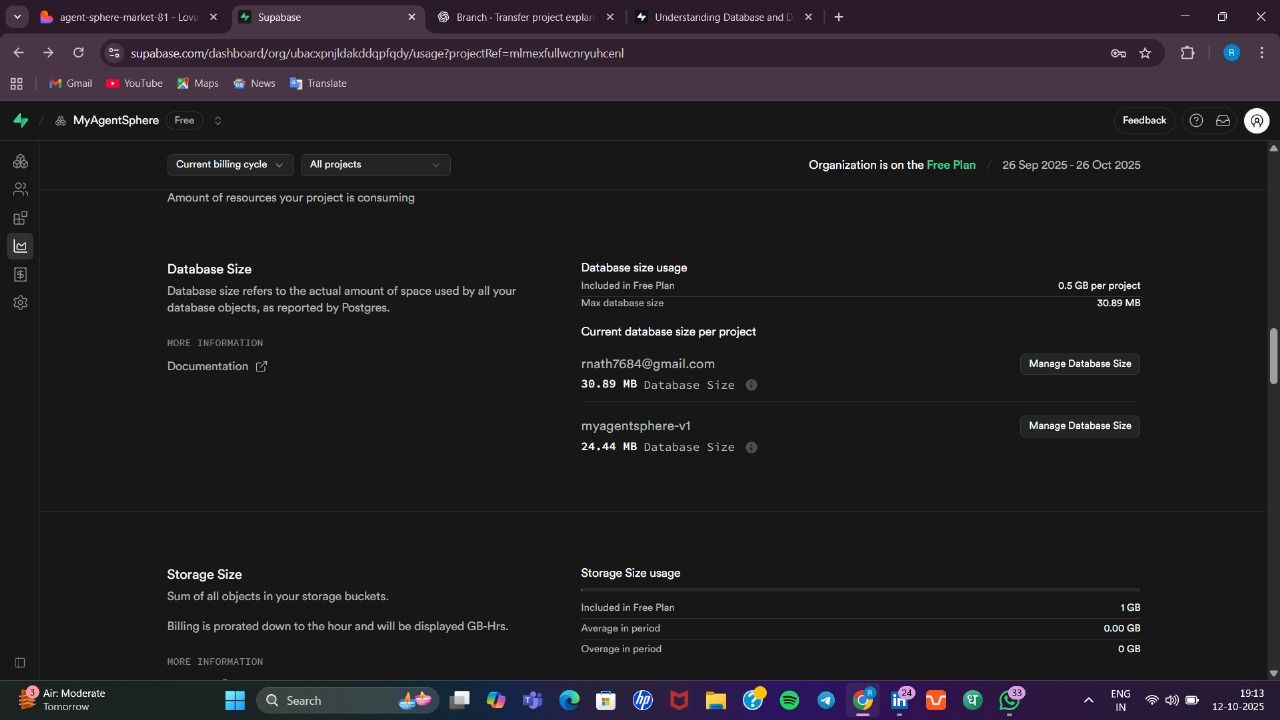This screenshot has height=720, width=1280.
Task: Click the Windows taskbar Search box
Action: tap(345, 700)
